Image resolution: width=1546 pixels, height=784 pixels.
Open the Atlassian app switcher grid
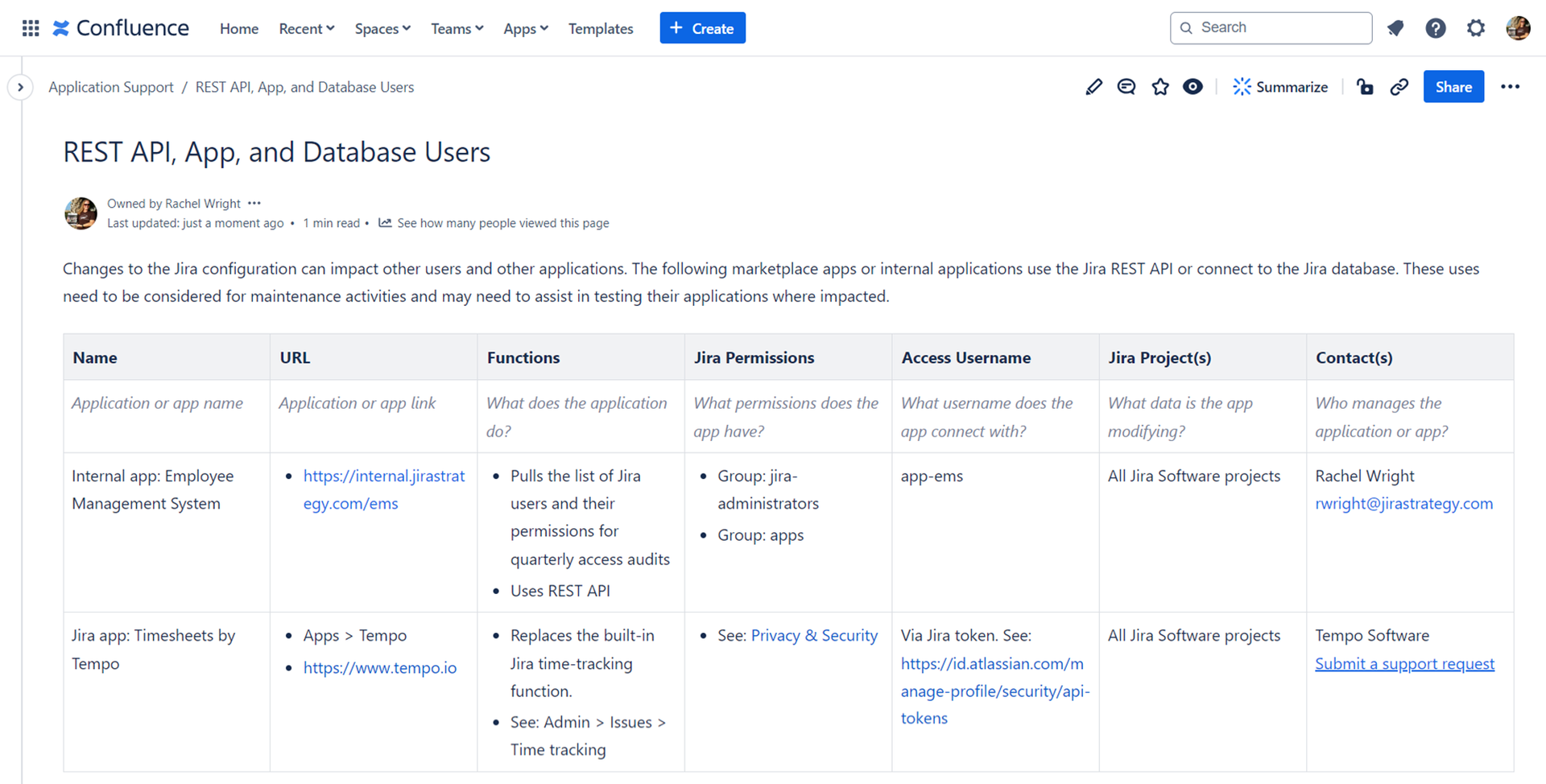click(30, 27)
